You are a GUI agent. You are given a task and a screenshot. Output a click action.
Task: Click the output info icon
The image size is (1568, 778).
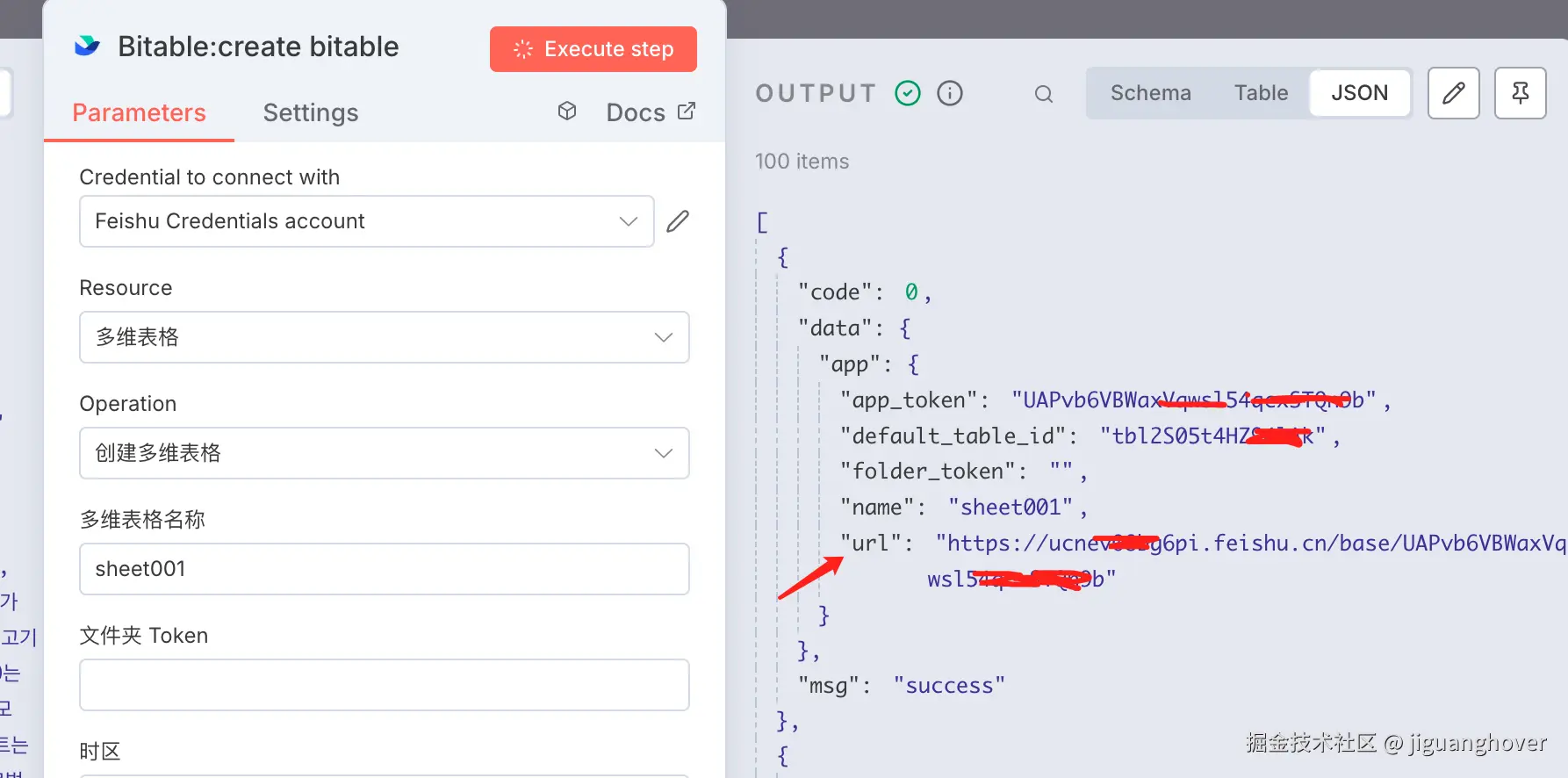pyautogui.click(x=950, y=93)
